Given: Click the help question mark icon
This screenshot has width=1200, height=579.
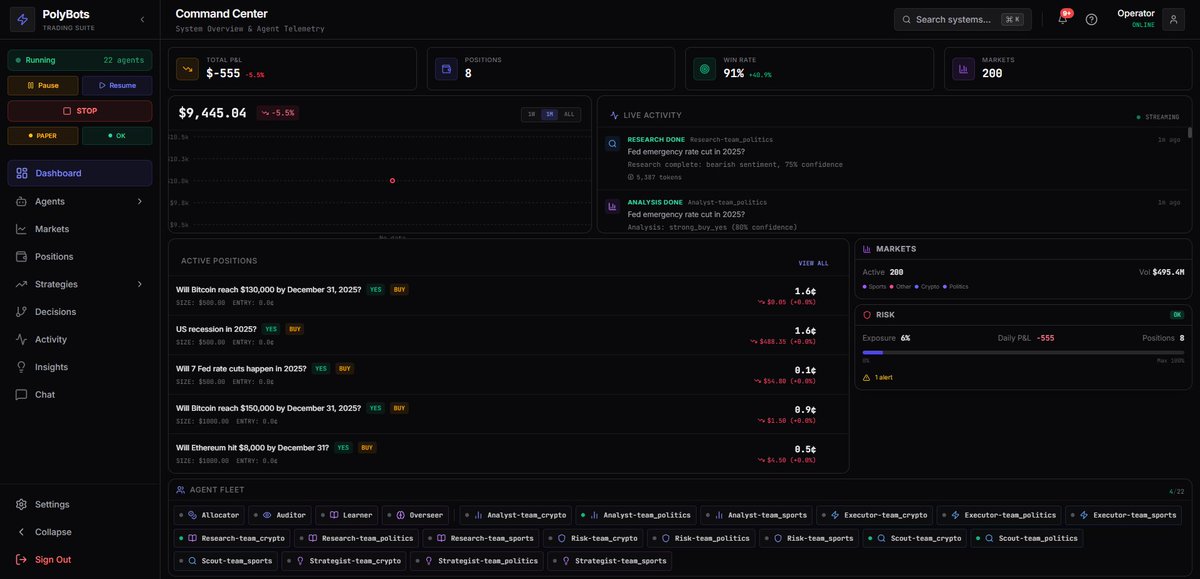Looking at the screenshot, I should click(1091, 19).
